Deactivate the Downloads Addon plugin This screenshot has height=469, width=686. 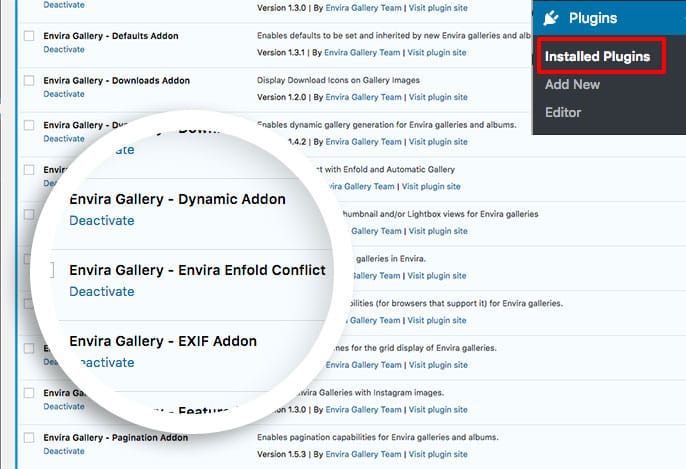pos(64,94)
